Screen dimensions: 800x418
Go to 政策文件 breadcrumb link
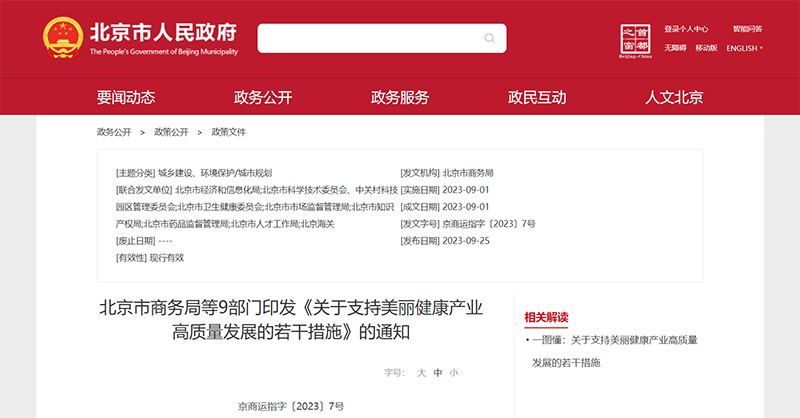(228, 132)
